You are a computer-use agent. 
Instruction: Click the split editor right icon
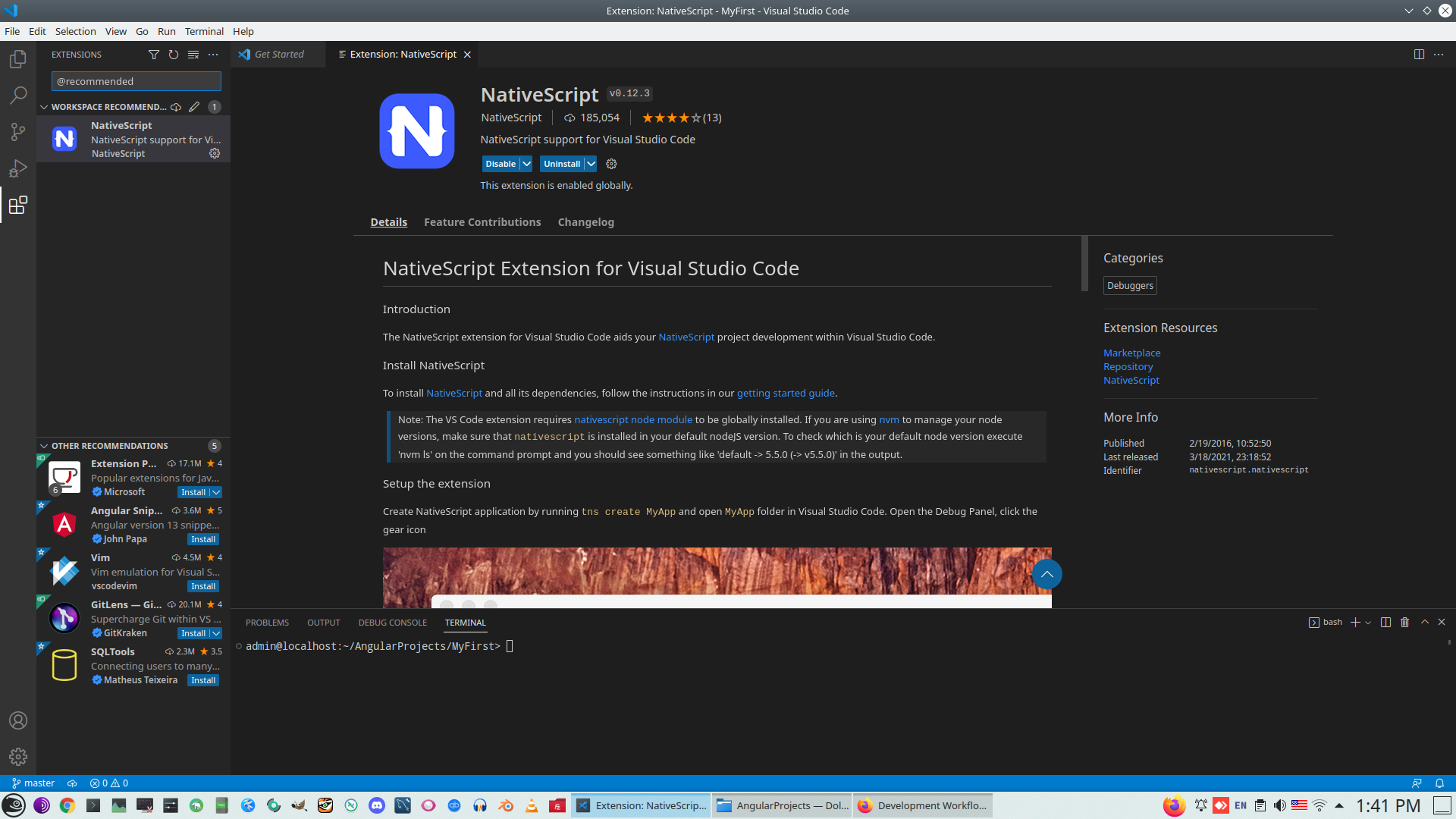click(1419, 55)
